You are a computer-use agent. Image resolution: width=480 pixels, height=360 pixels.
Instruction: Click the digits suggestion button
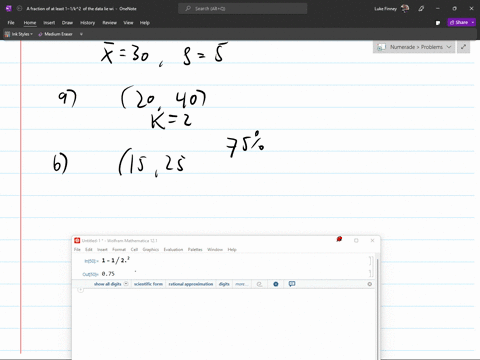(x=224, y=284)
